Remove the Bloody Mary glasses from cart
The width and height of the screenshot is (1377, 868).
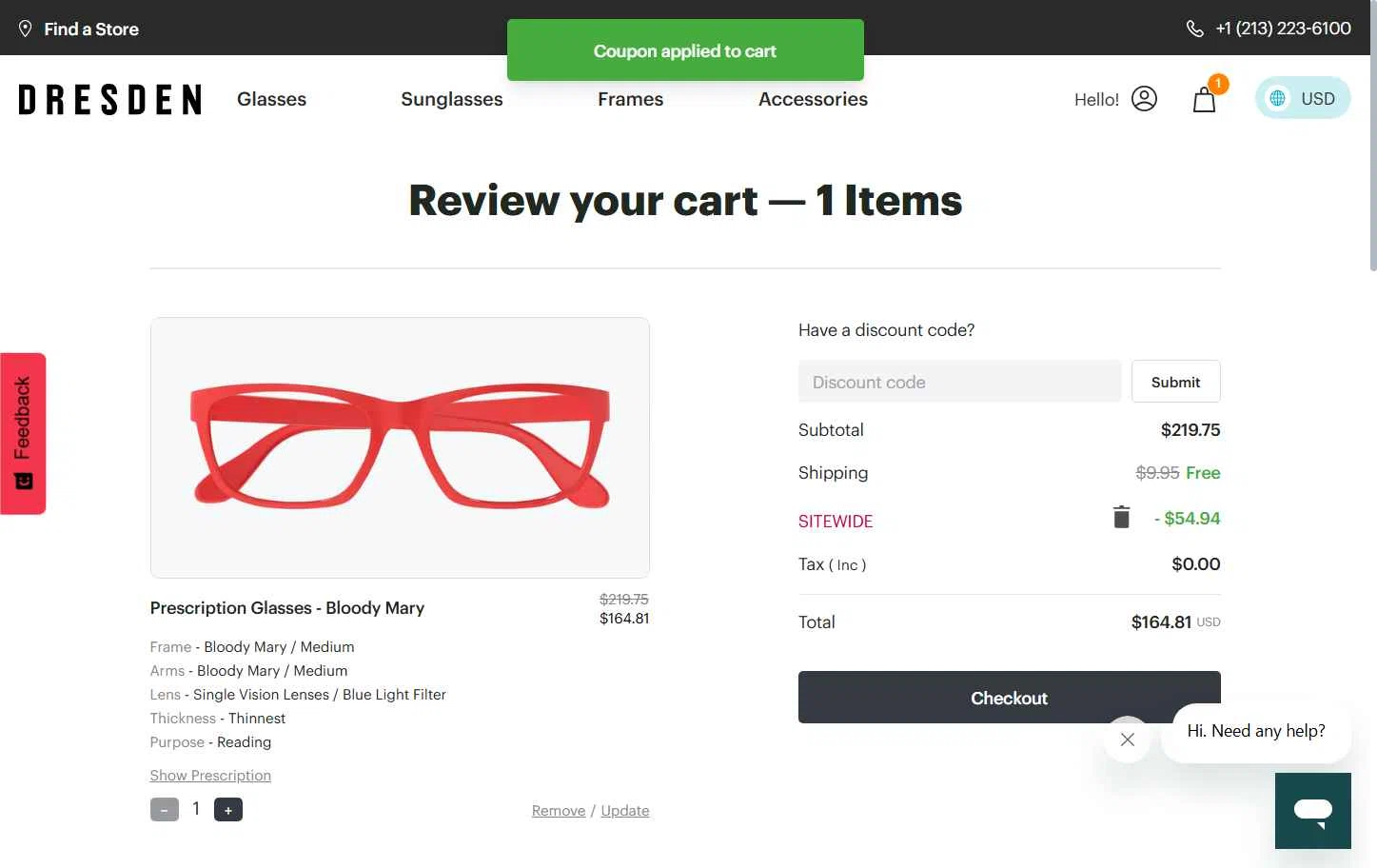[559, 811]
